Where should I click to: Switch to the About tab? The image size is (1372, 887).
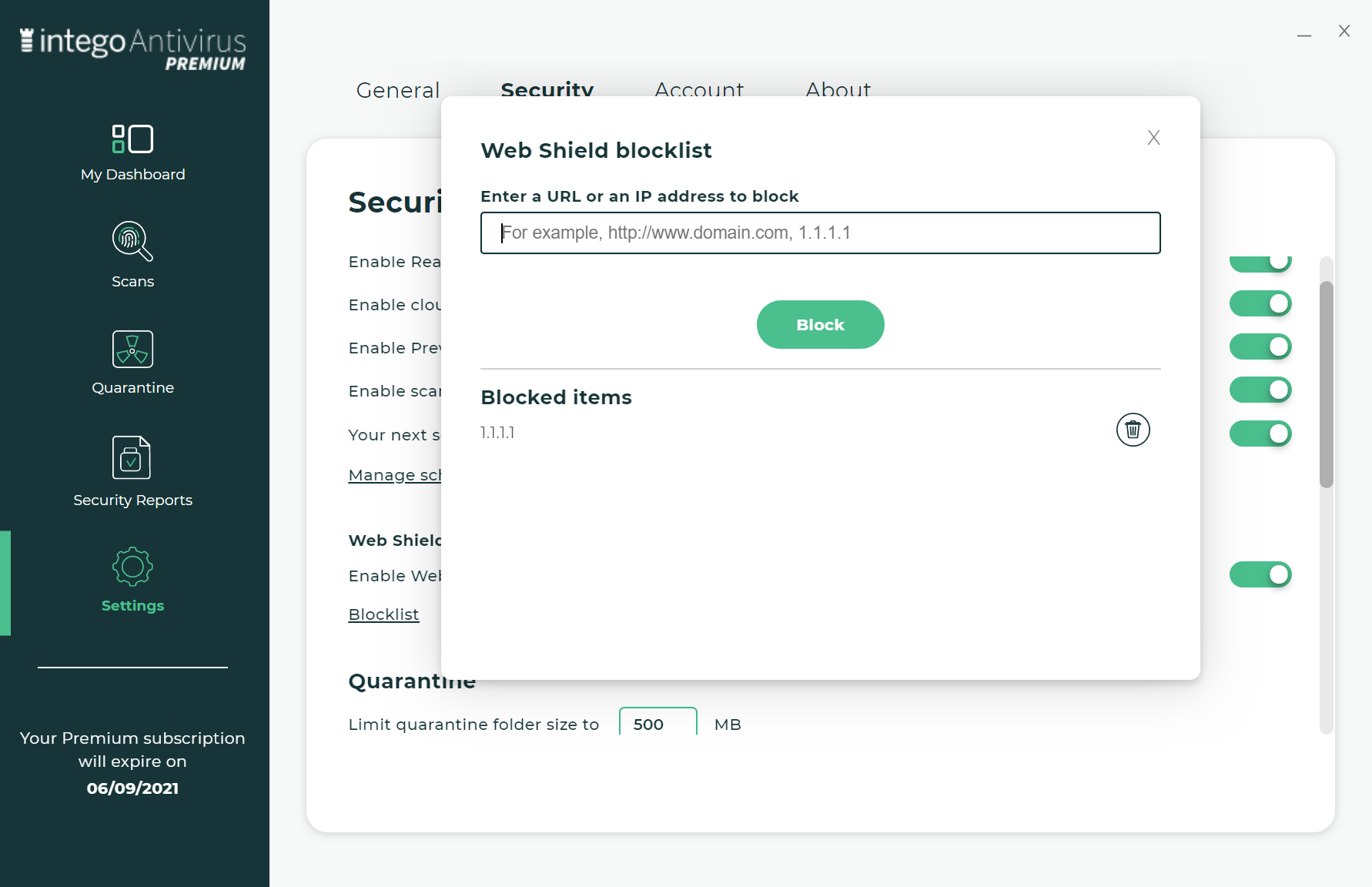coord(838,89)
